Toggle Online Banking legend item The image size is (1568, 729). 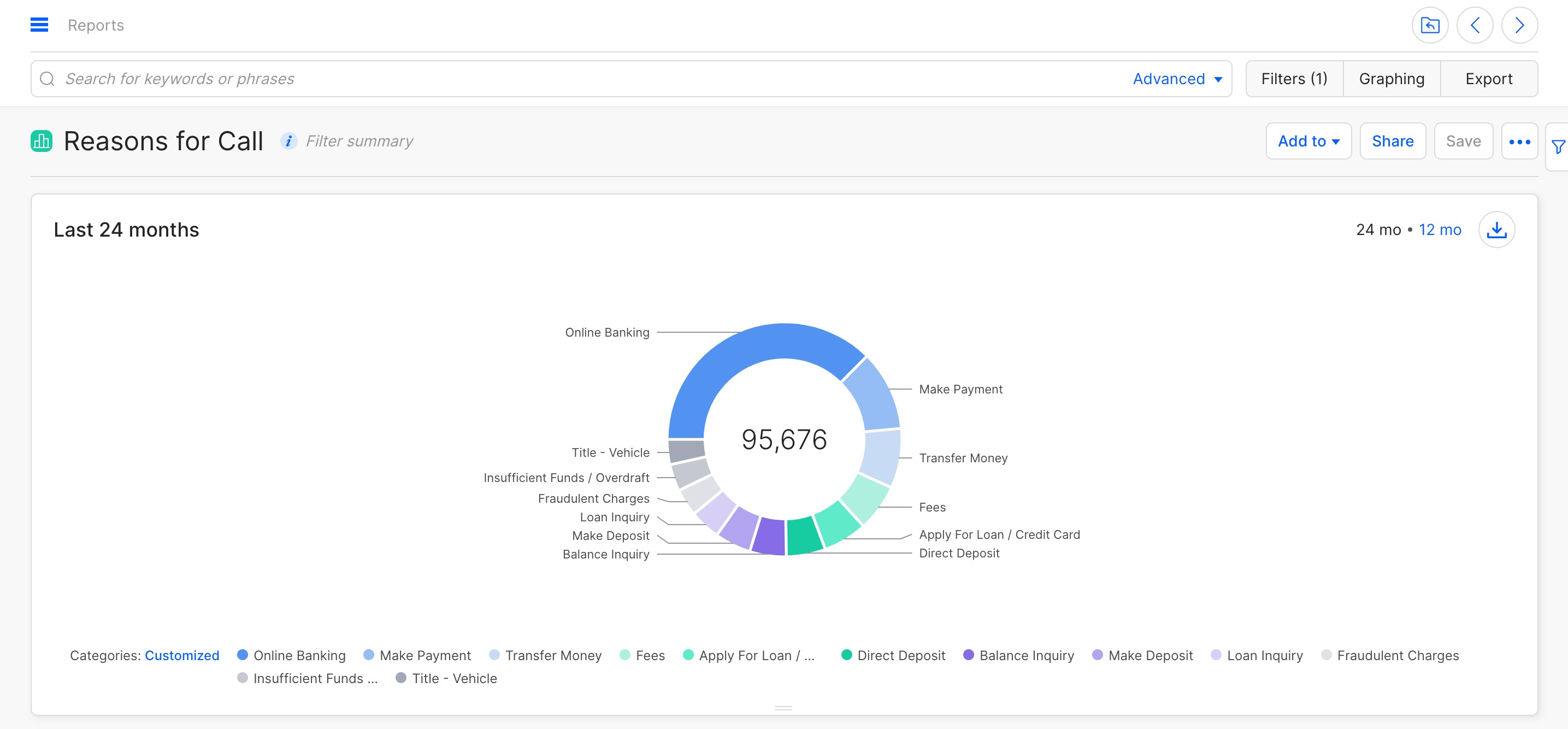point(291,655)
